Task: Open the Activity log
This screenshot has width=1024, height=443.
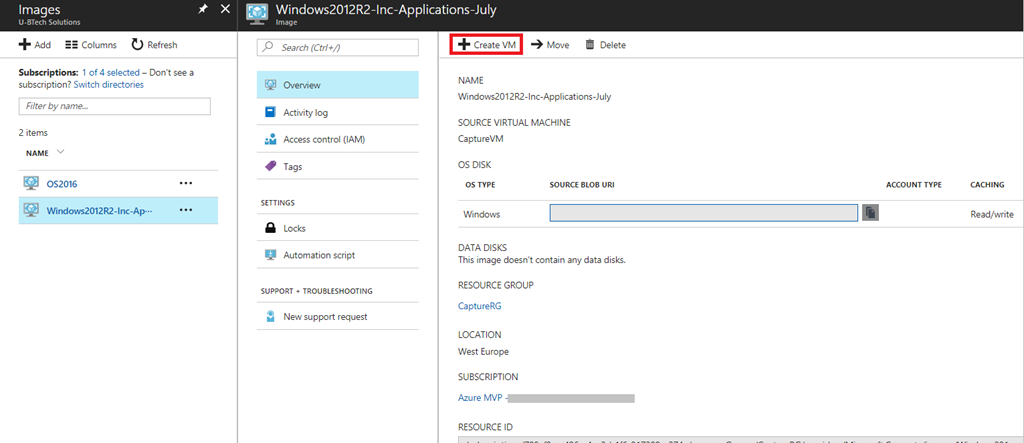Action: click(338, 112)
